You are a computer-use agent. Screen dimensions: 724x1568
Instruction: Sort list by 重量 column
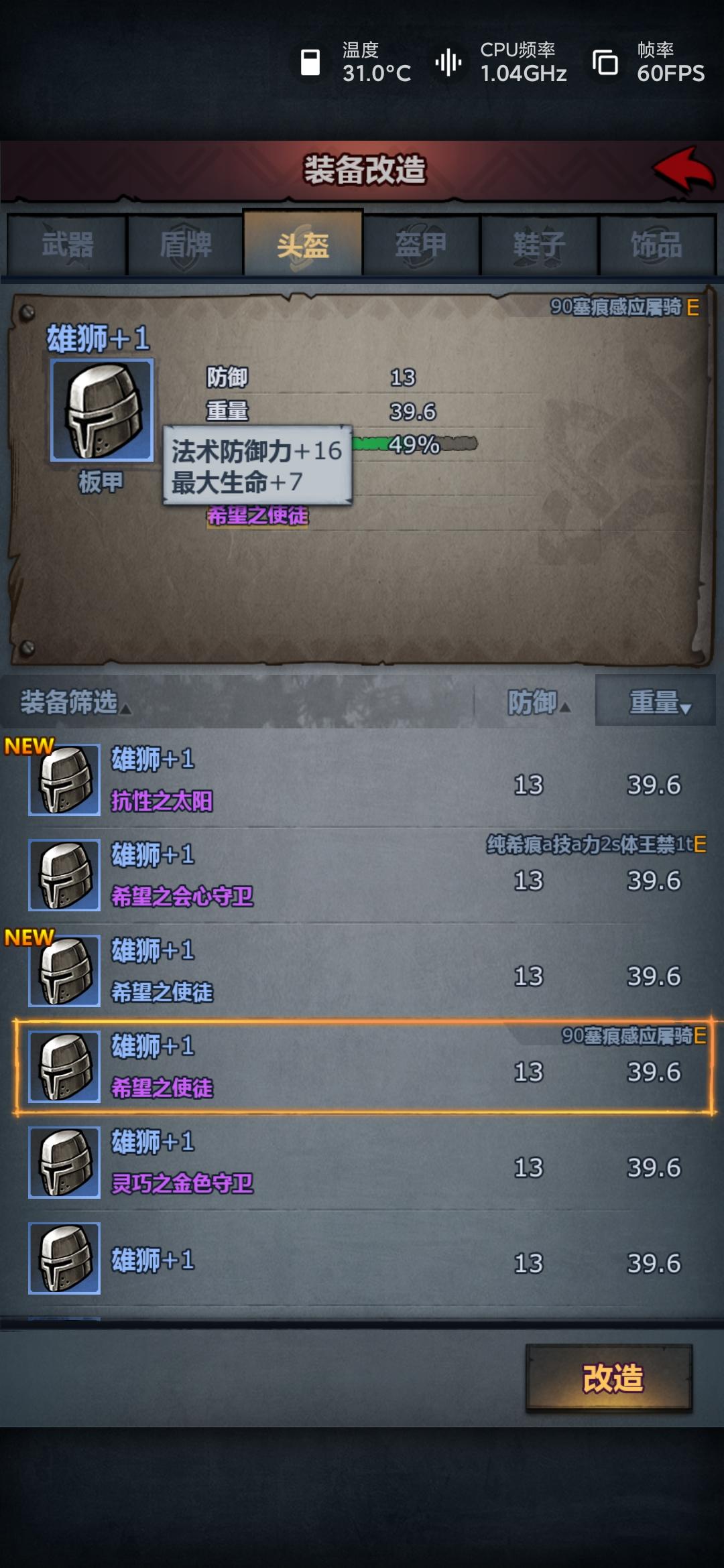pyautogui.click(x=656, y=701)
